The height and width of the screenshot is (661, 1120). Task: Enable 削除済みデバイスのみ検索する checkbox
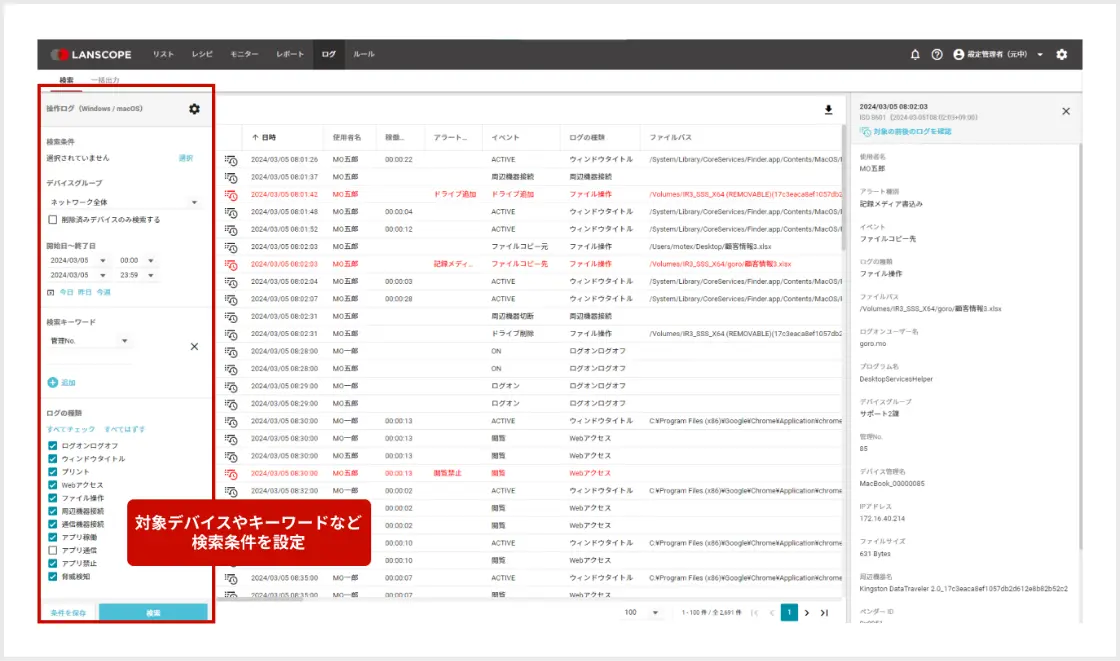pos(52,220)
